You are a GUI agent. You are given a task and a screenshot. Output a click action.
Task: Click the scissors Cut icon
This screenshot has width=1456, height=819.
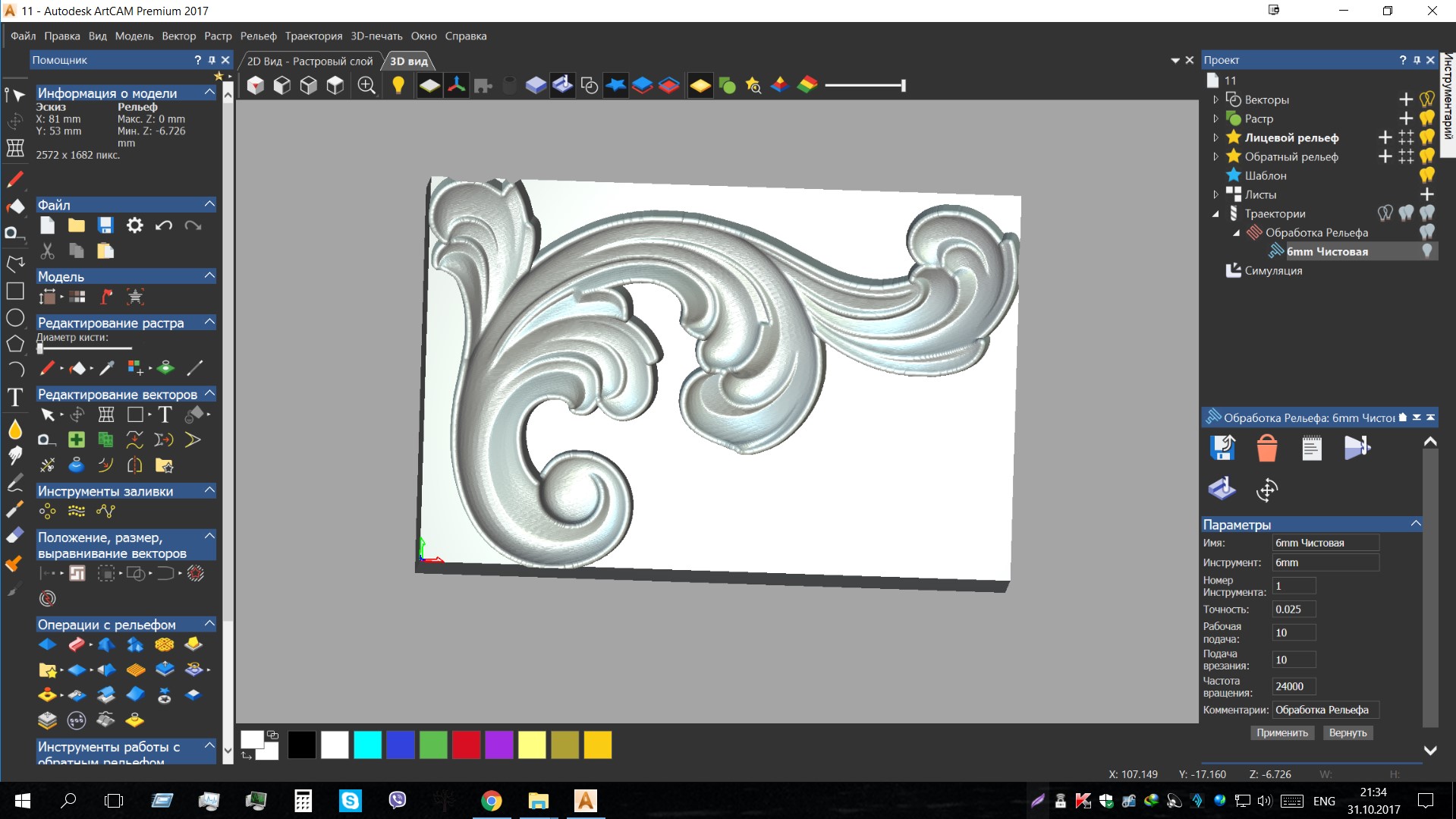pyautogui.click(x=47, y=251)
